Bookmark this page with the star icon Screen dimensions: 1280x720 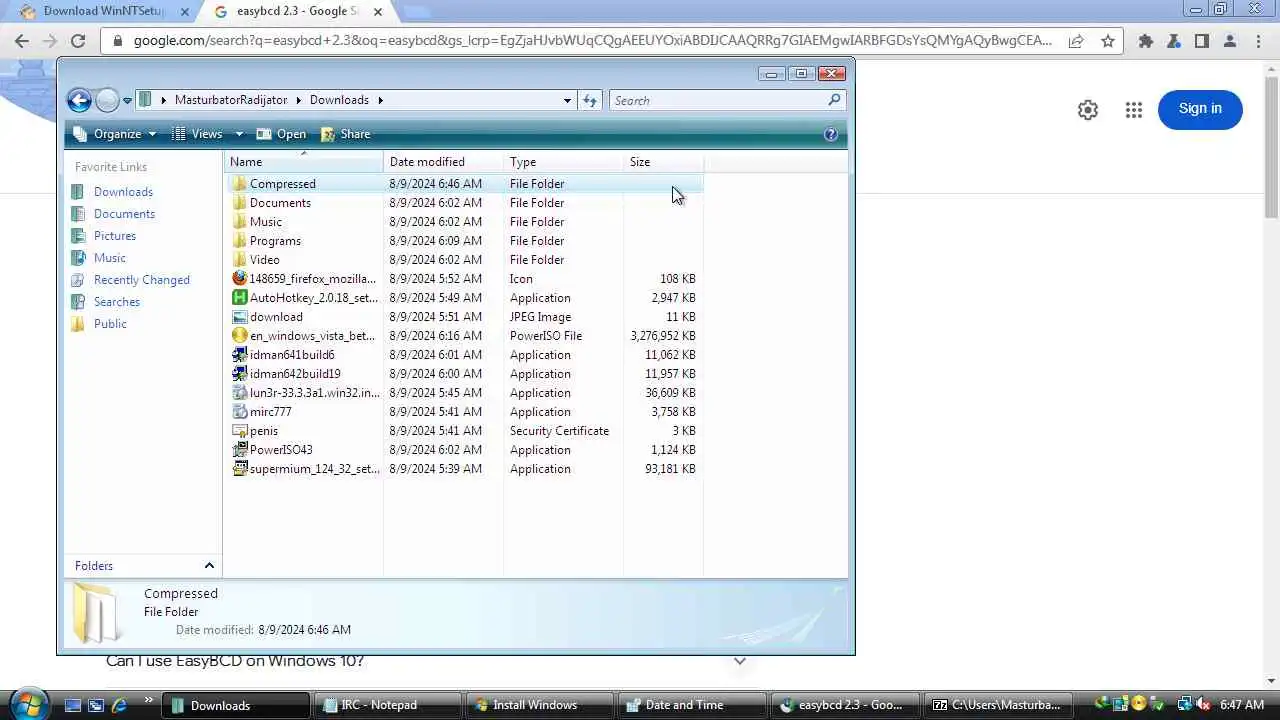point(1107,41)
